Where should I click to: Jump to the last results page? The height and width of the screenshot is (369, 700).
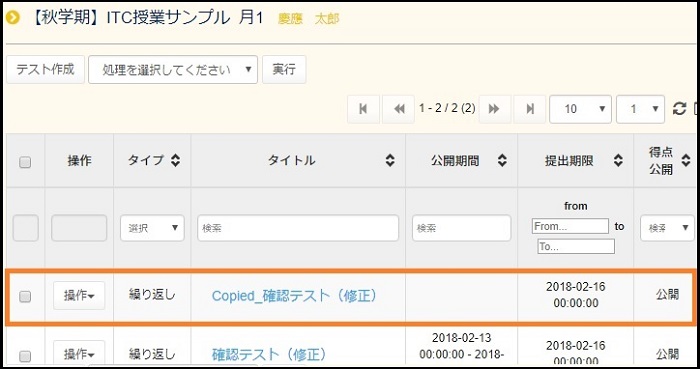(x=530, y=109)
